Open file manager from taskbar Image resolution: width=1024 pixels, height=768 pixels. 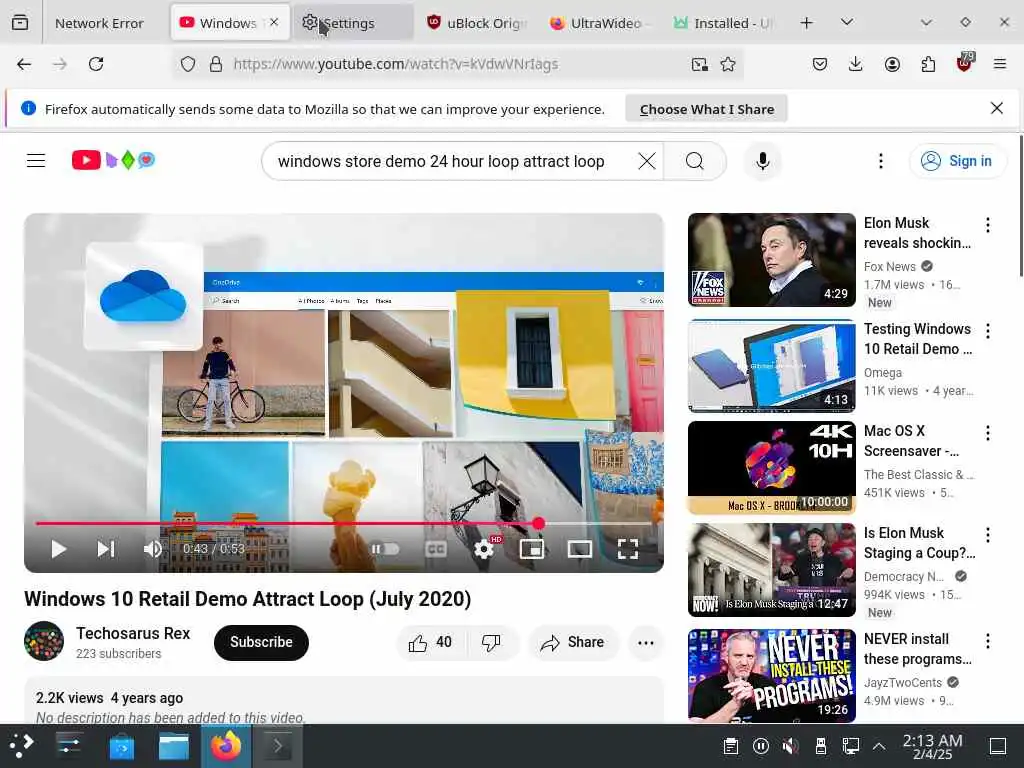[174, 746]
